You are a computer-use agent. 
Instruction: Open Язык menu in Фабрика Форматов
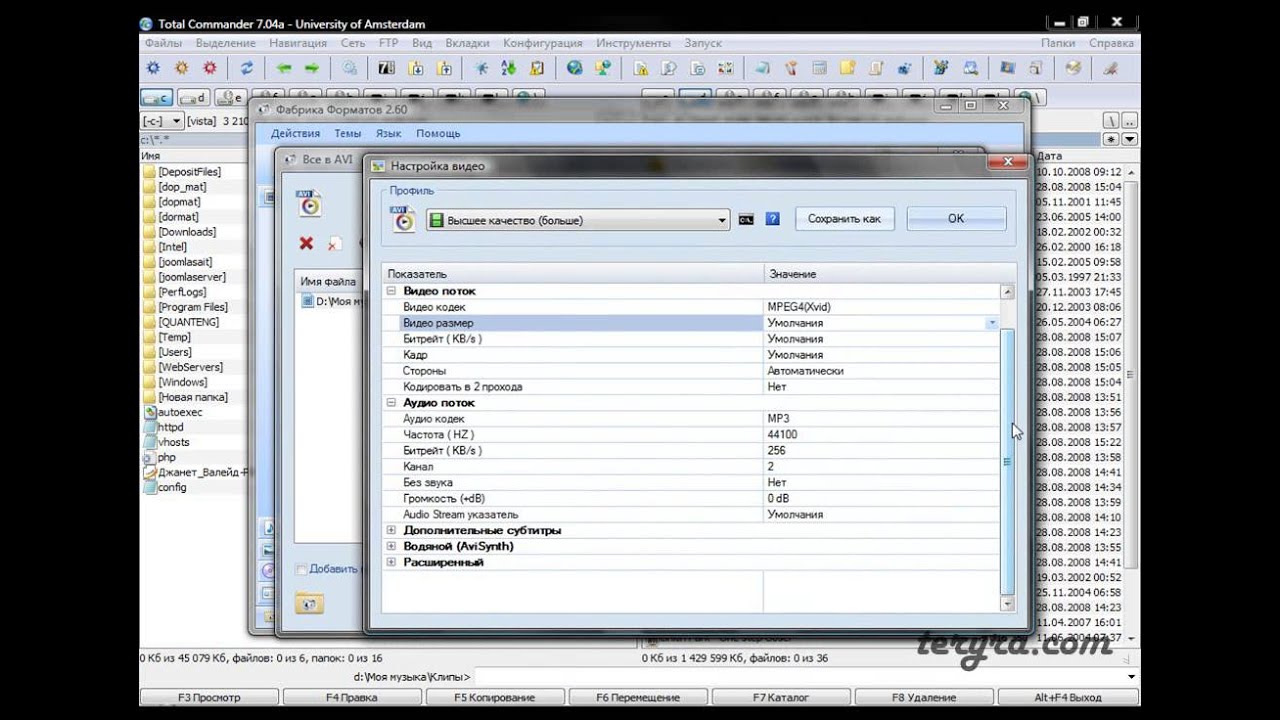388,133
